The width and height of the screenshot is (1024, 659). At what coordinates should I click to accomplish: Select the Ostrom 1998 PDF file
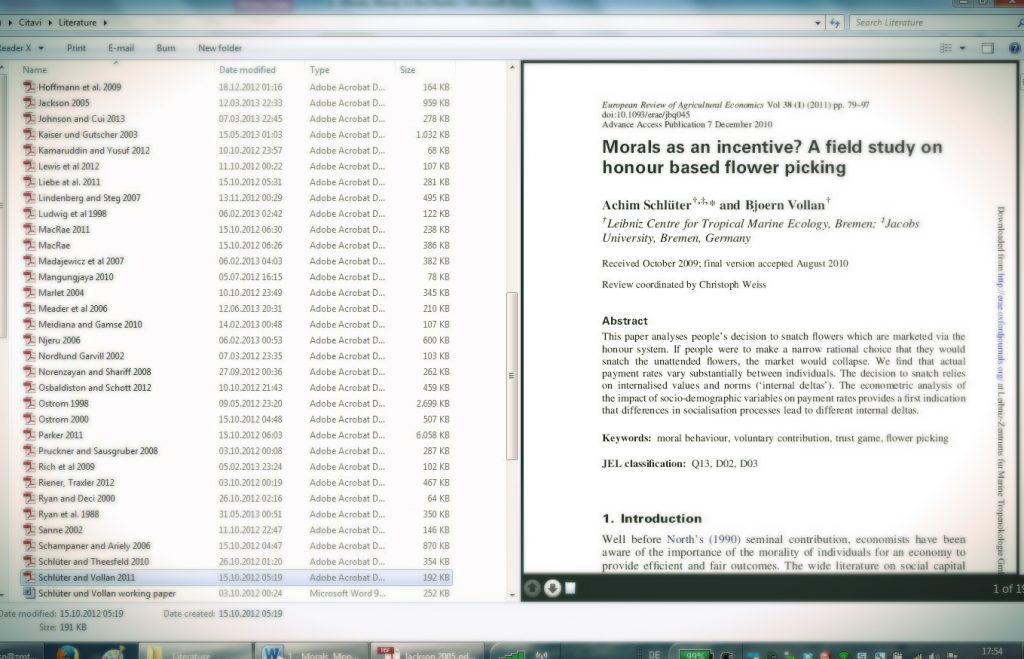[x=64, y=403]
